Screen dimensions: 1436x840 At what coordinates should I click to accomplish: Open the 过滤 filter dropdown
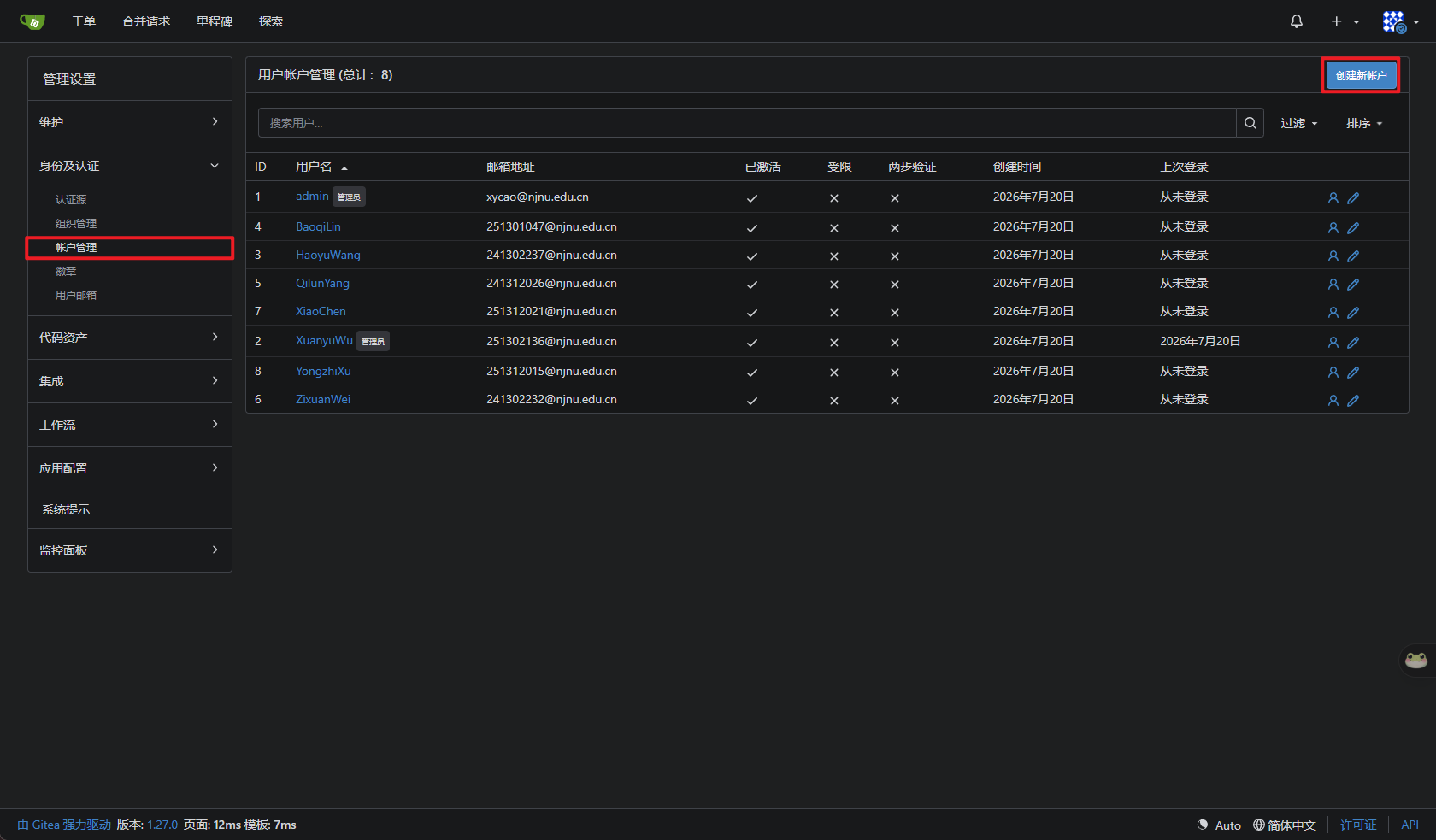pos(1298,123)
